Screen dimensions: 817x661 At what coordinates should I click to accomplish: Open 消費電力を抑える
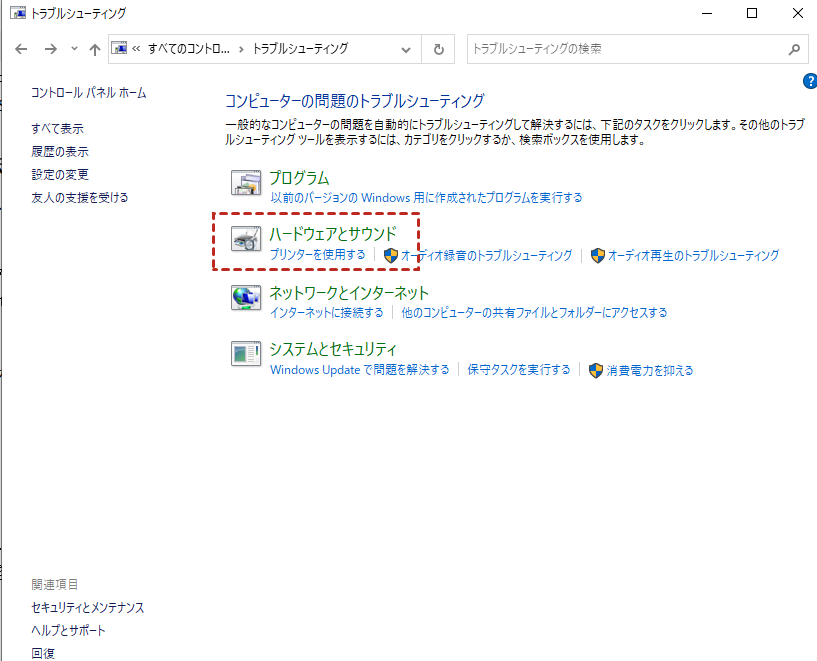coord(650,370)
